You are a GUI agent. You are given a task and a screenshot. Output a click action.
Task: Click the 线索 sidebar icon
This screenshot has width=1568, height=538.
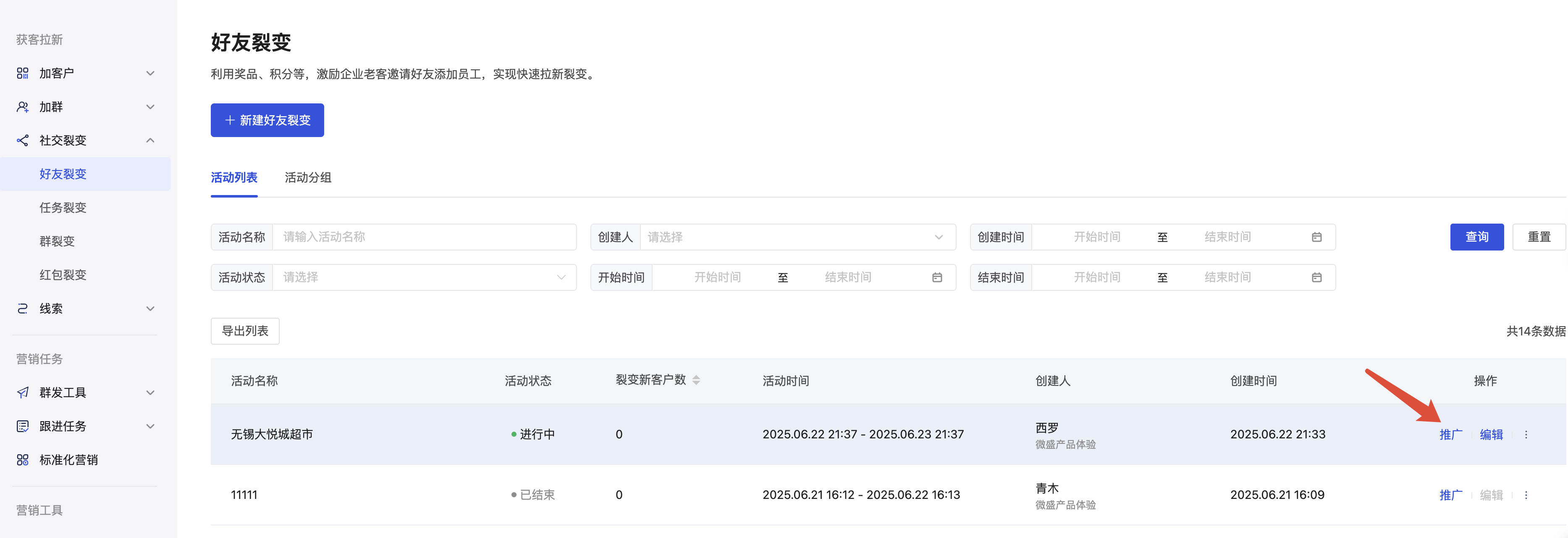[23, 308]
